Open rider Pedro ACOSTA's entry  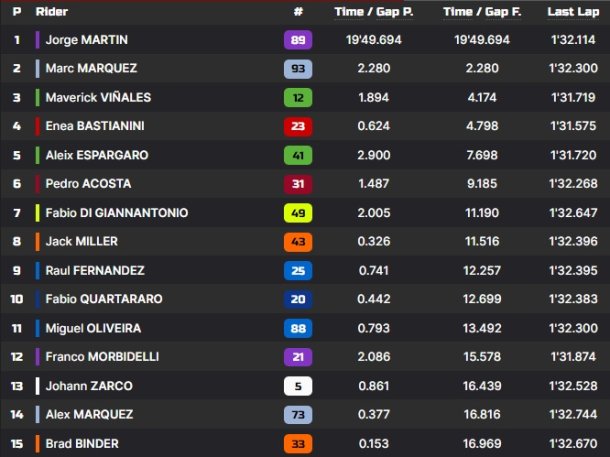click(x=88, y=184)
